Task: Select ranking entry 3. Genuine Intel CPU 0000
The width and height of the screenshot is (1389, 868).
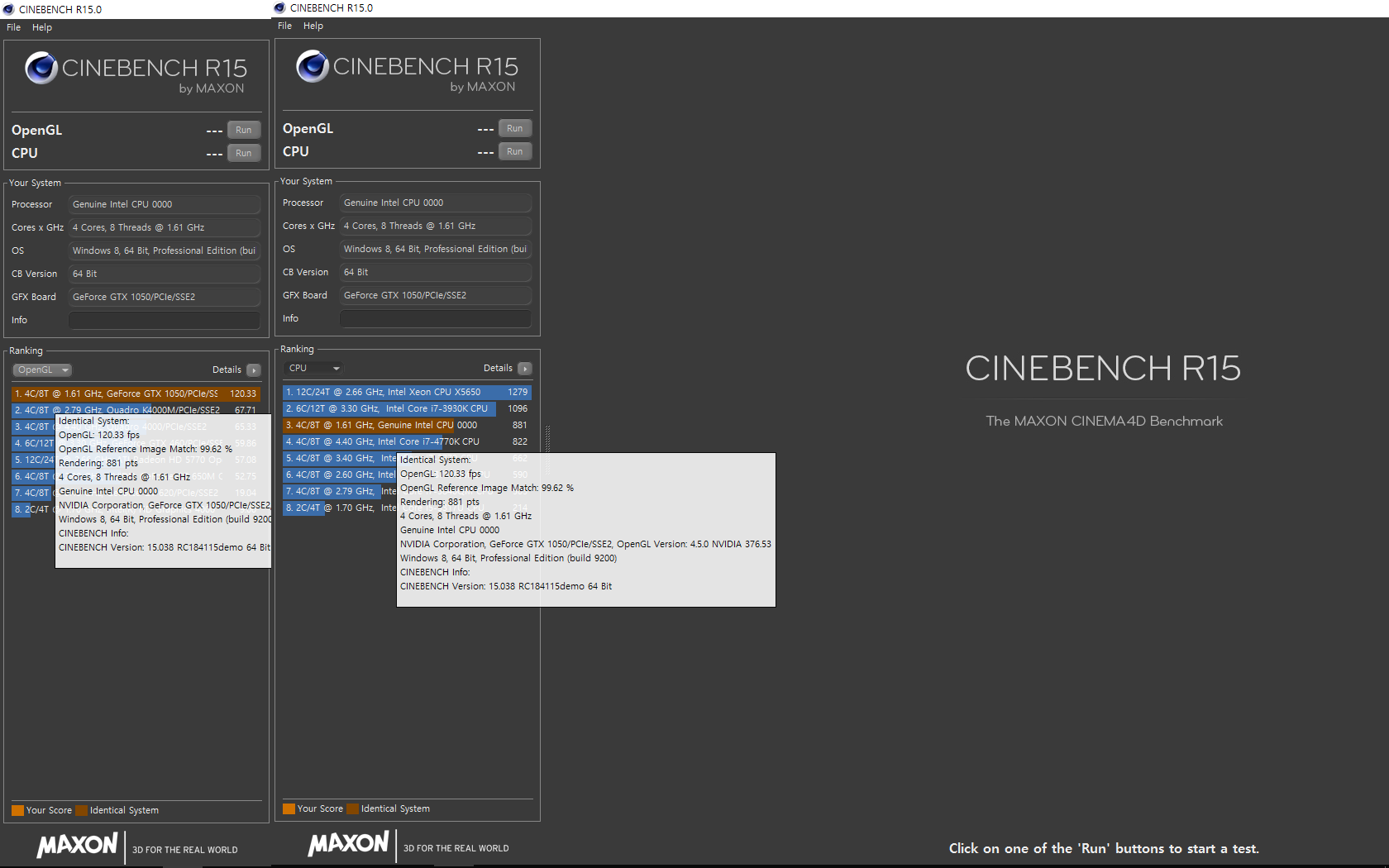Action: [x=407, y=425]
